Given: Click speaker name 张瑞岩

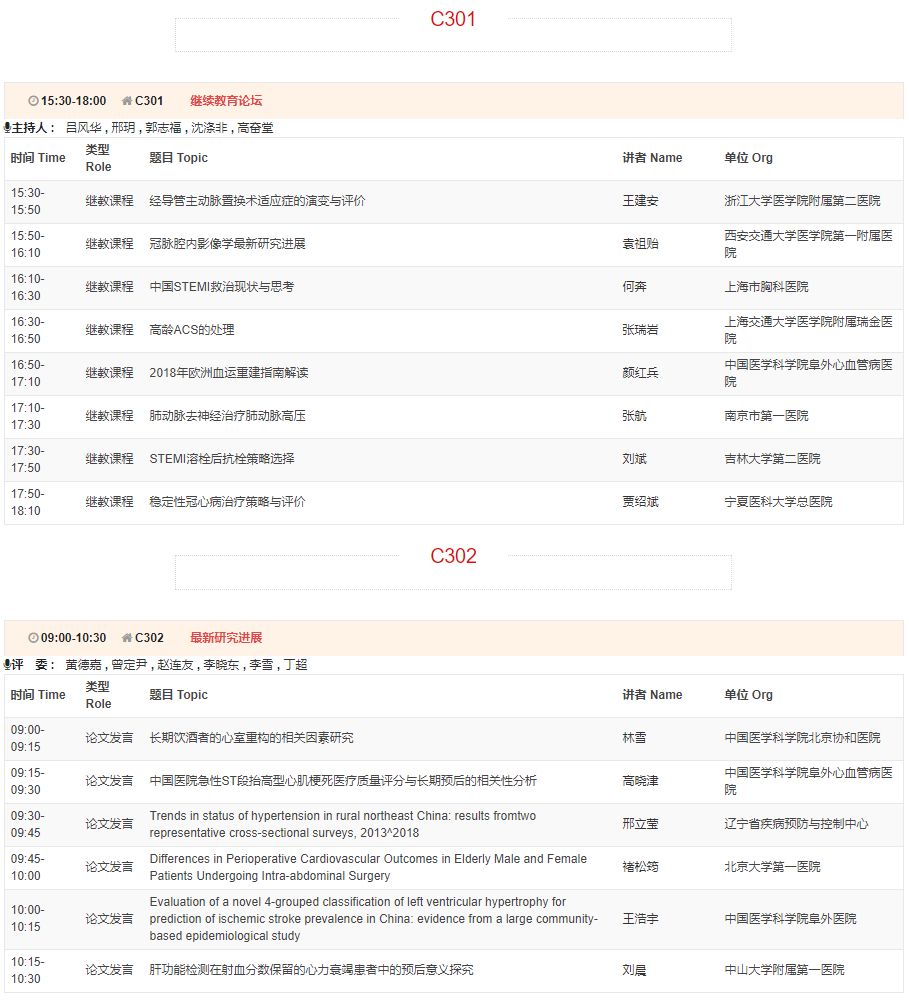Looking at the screenshot, I should click(x=640, y=329).
